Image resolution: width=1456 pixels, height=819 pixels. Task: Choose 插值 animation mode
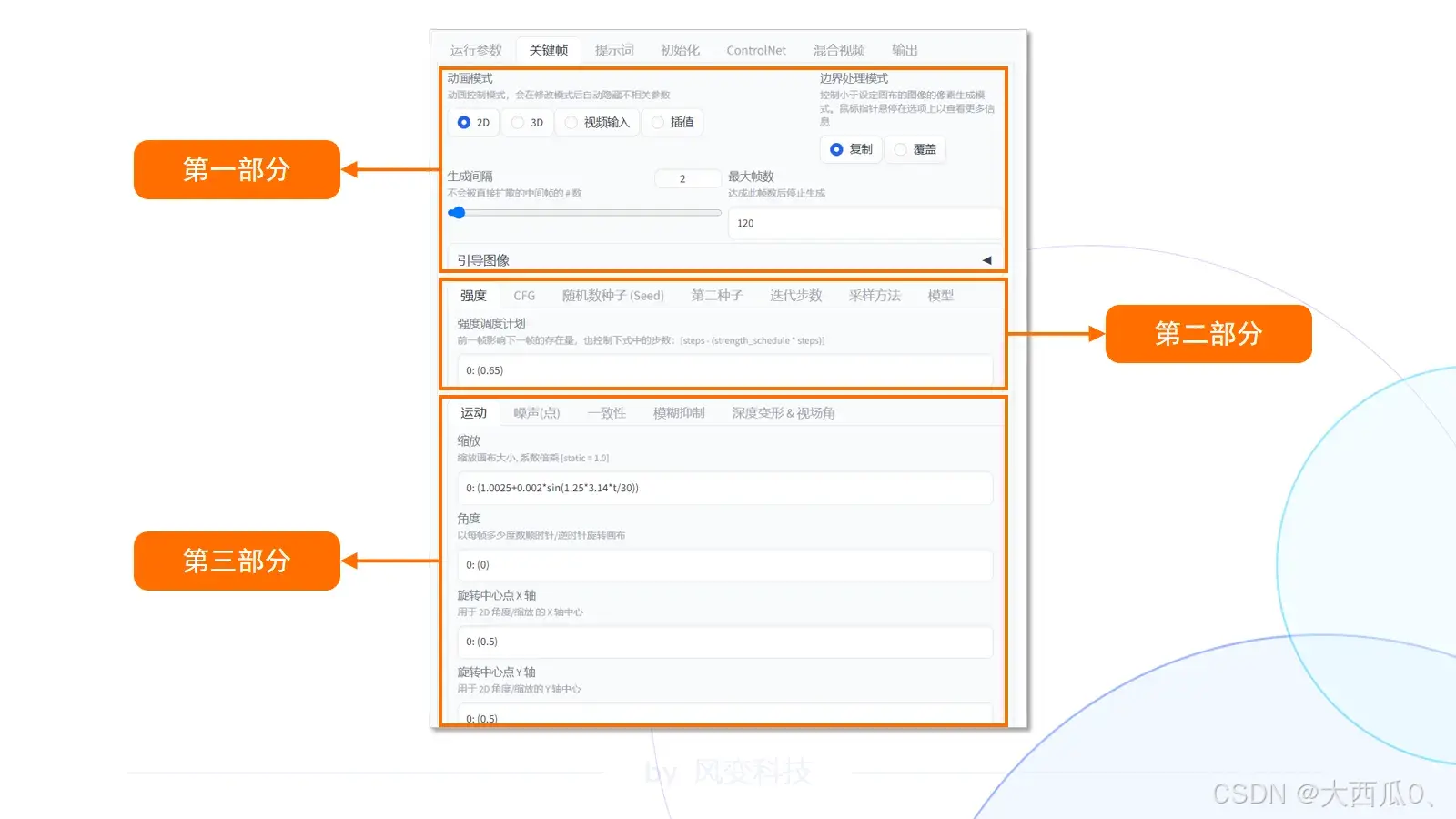(672, 122)
